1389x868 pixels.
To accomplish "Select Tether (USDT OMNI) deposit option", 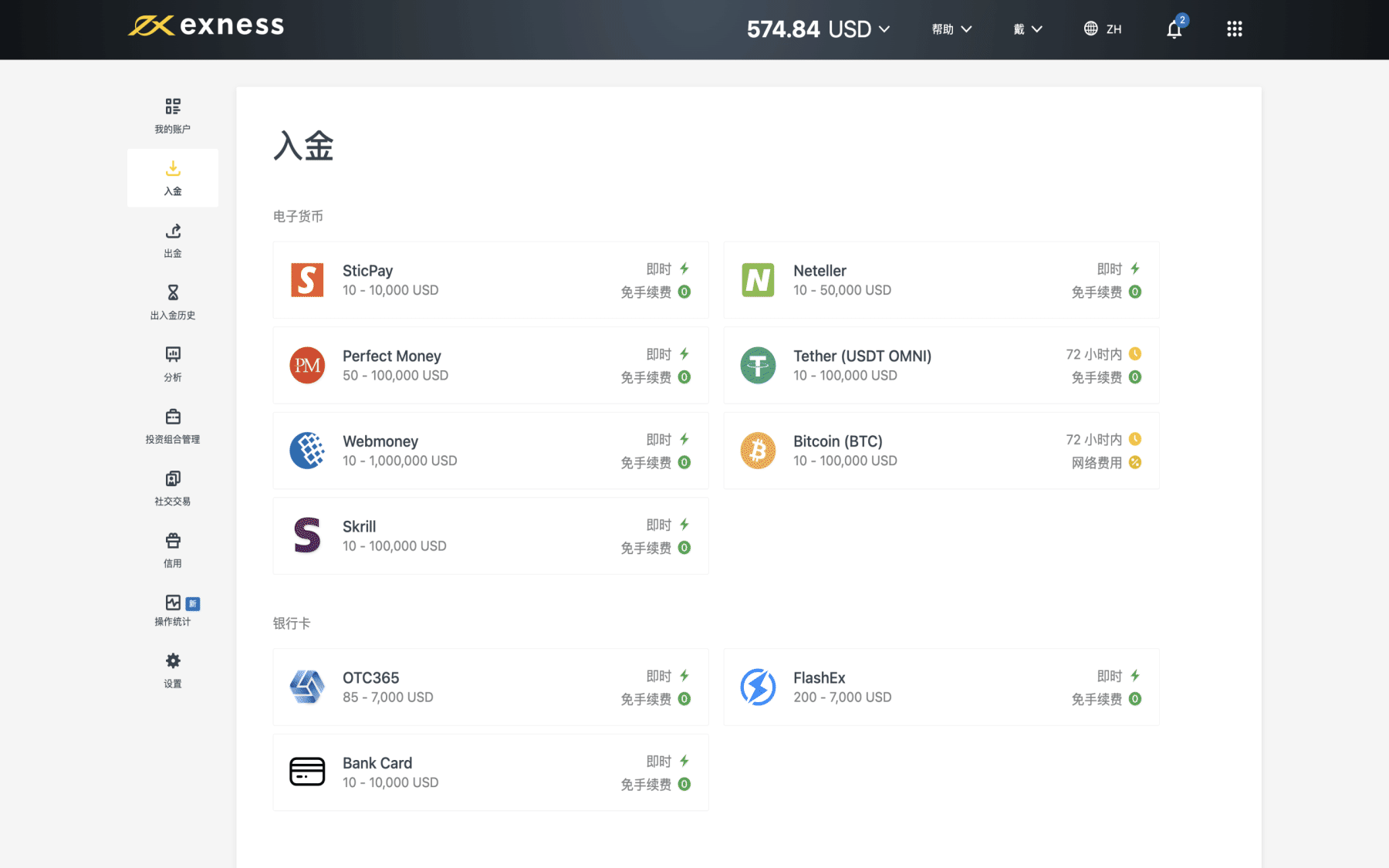I will (x=941, y=365).
